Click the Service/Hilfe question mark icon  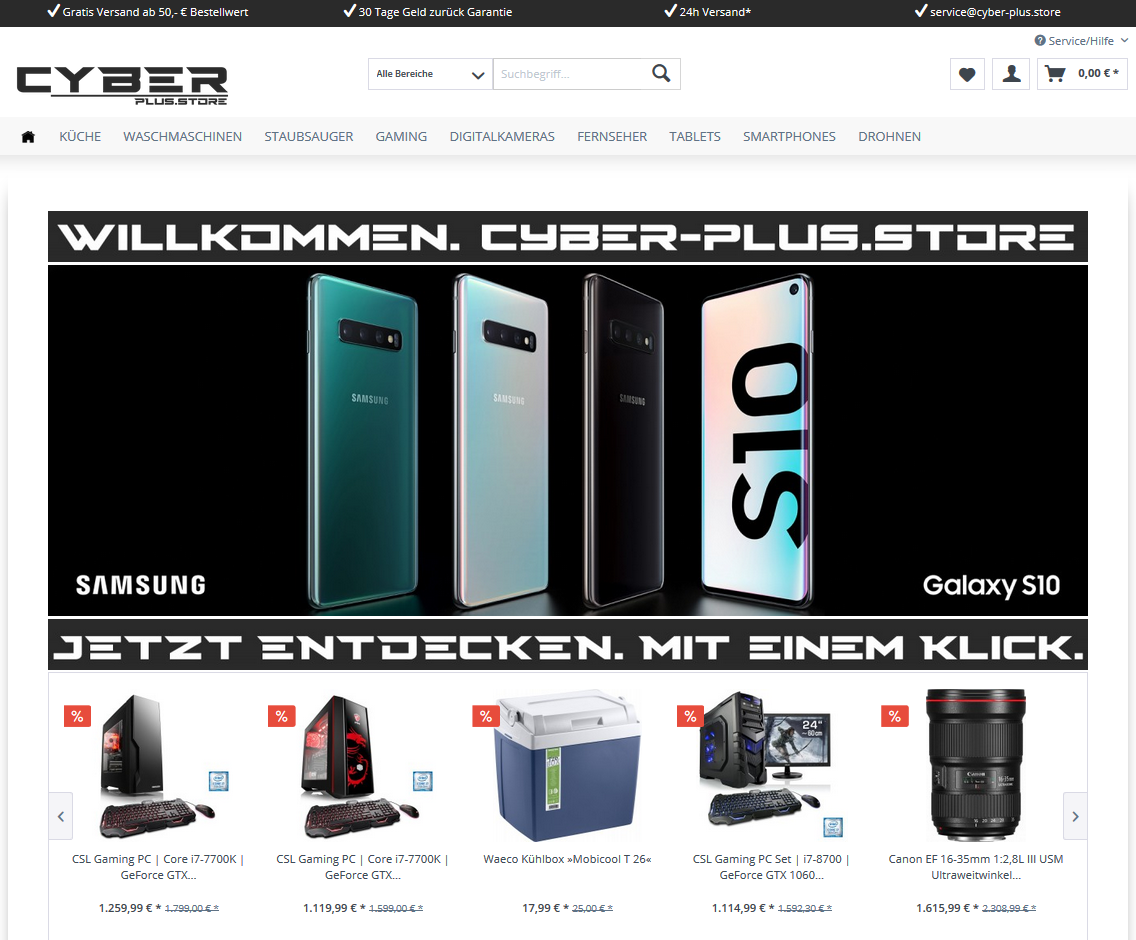click(1040, 41)
